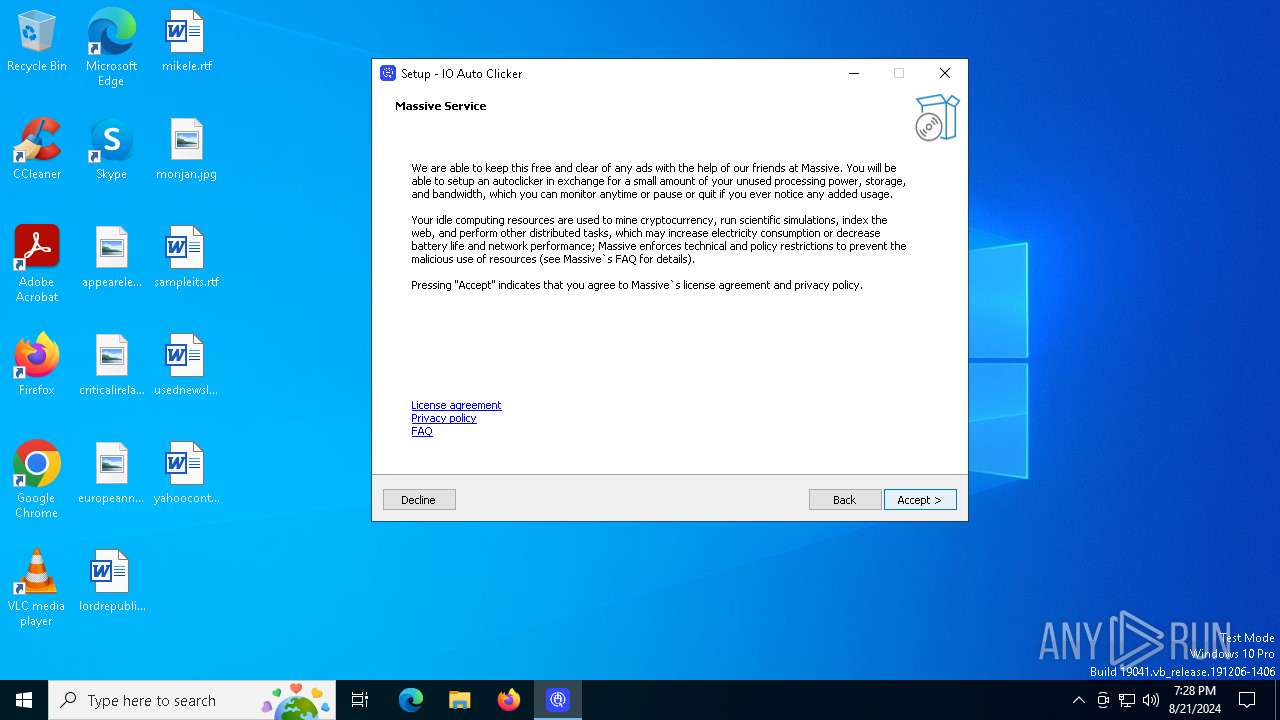Open the Windows Start menu
This screenshot has height=720, width=1280.
24,700
